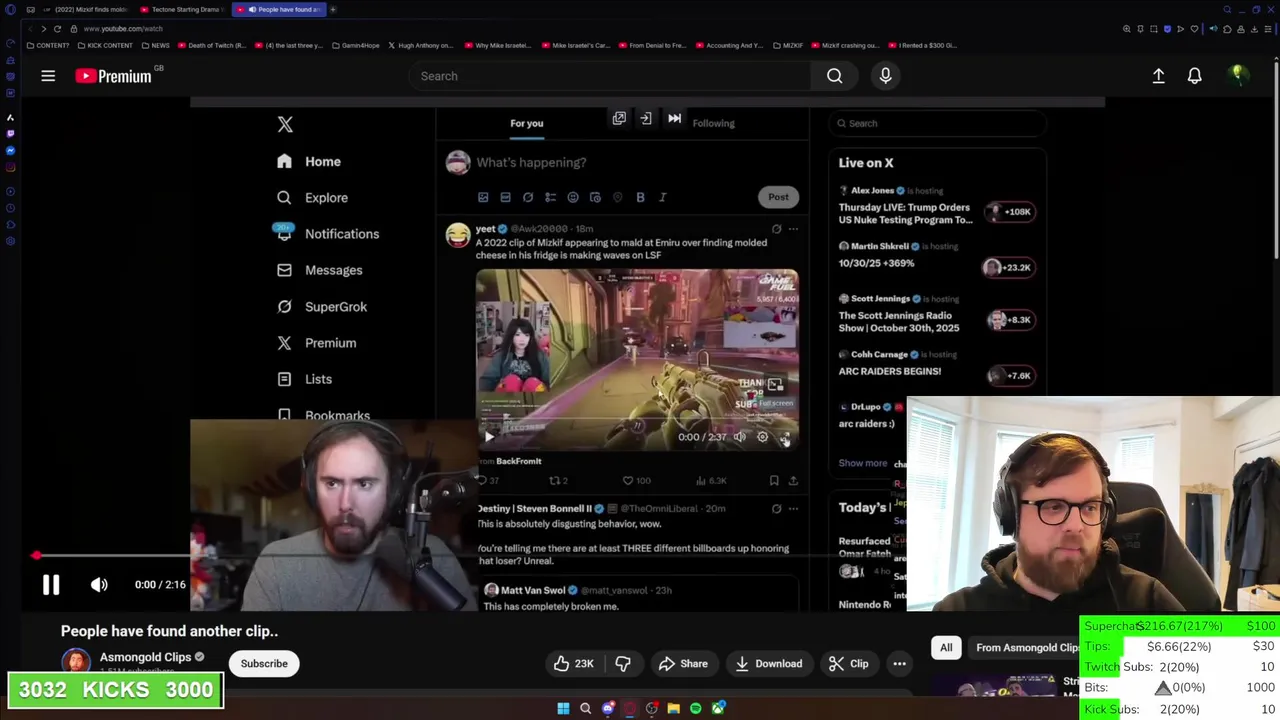Screen dimensions: 1280x720
Task: Switch to Tectone Starting Drama browser tab
Action: click(x=183, y=9)
